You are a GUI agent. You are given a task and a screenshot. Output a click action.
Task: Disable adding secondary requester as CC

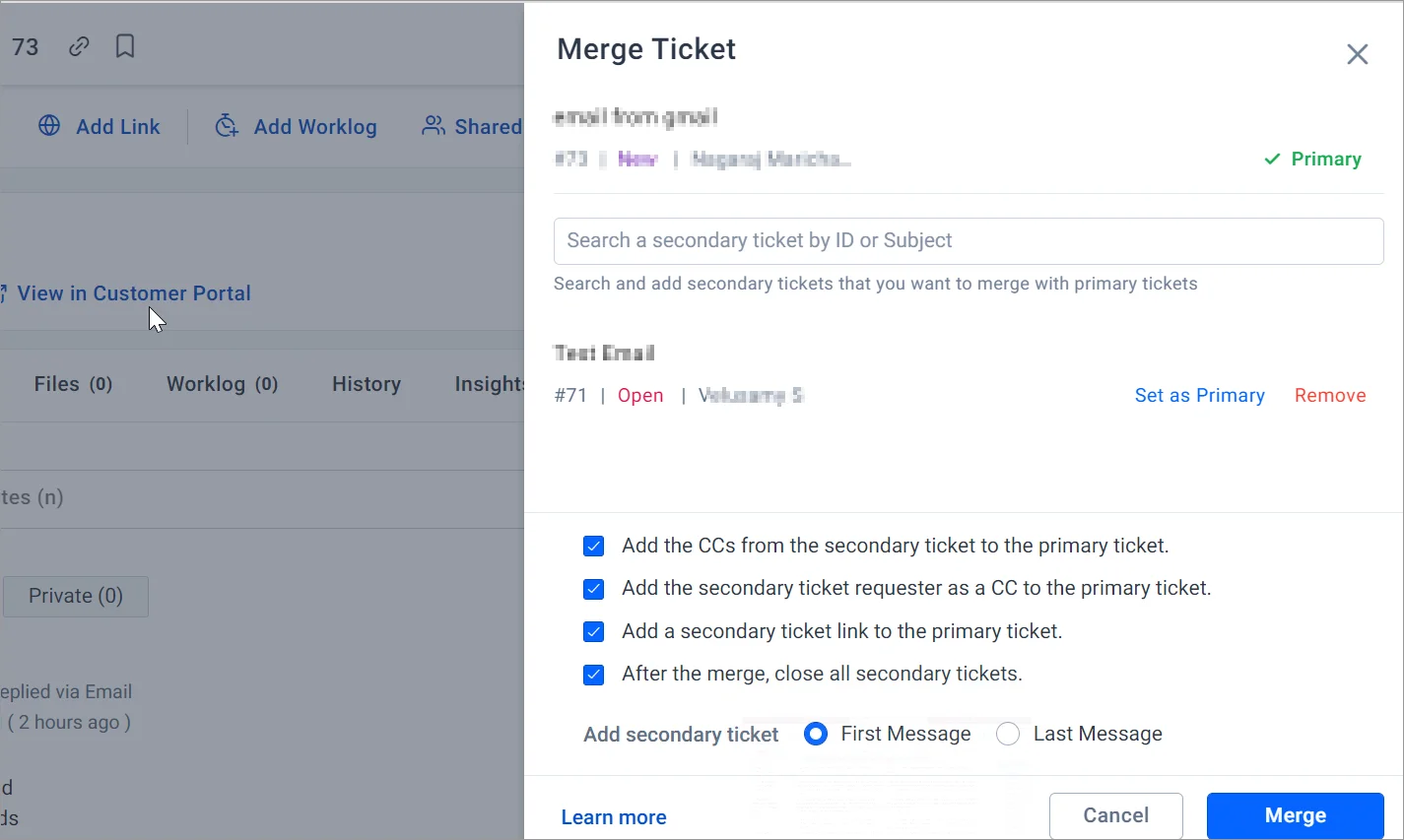593,588
